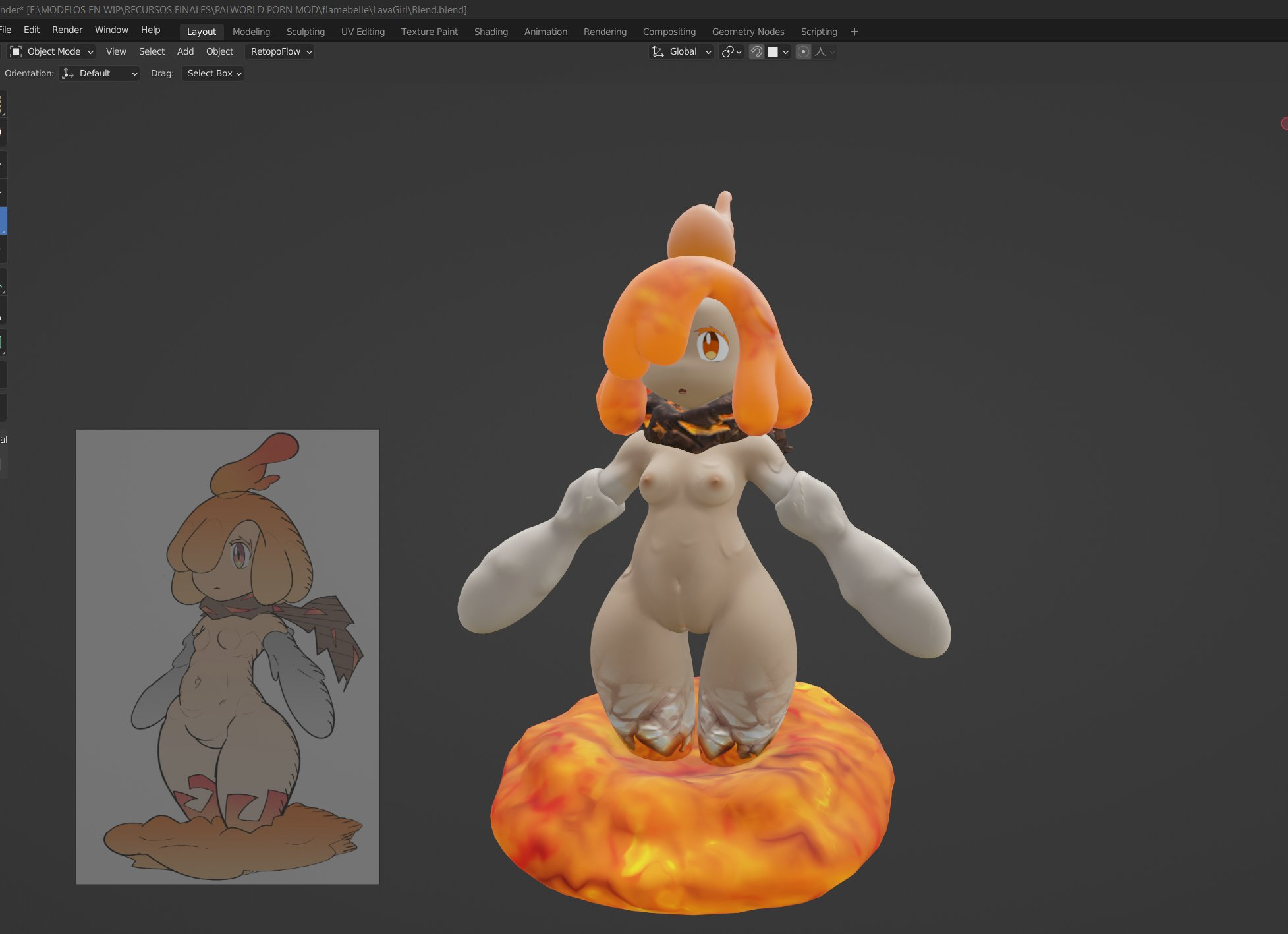The width and height of the screenshot is (1288, 934).
Task: Toggle proportional editing in header
Action: (803, 52)
